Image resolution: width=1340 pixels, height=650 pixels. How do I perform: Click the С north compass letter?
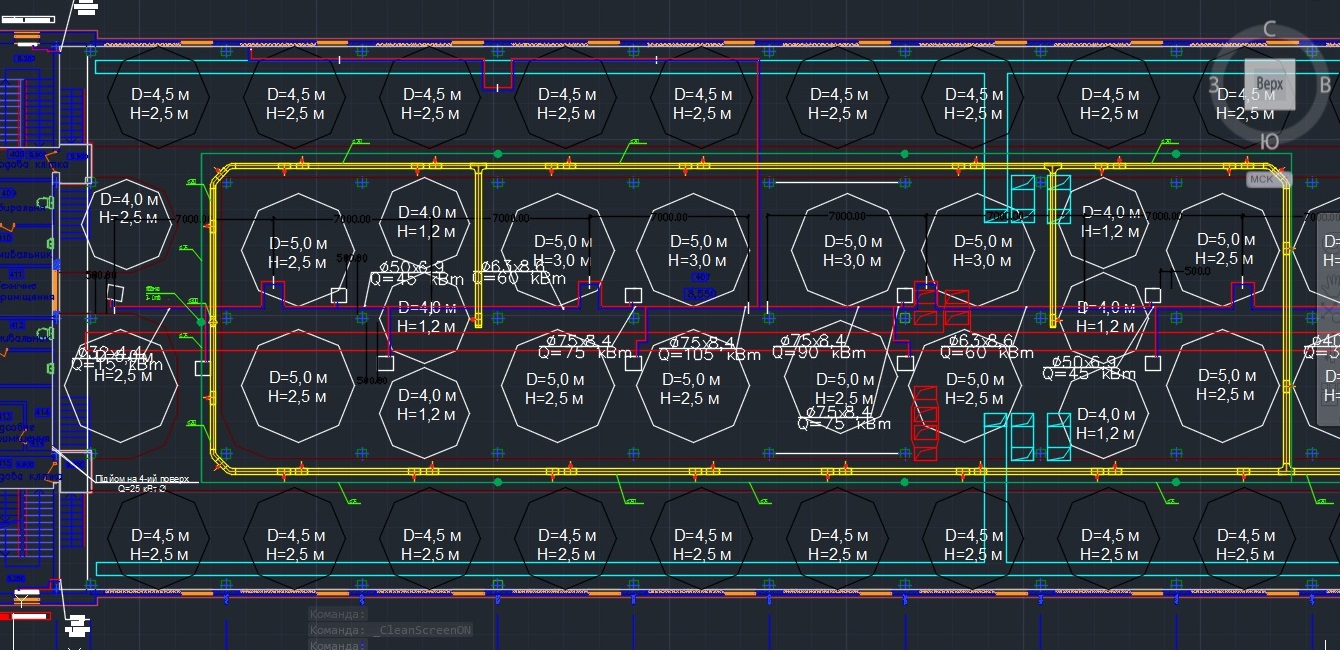(x=1270, y=30)
